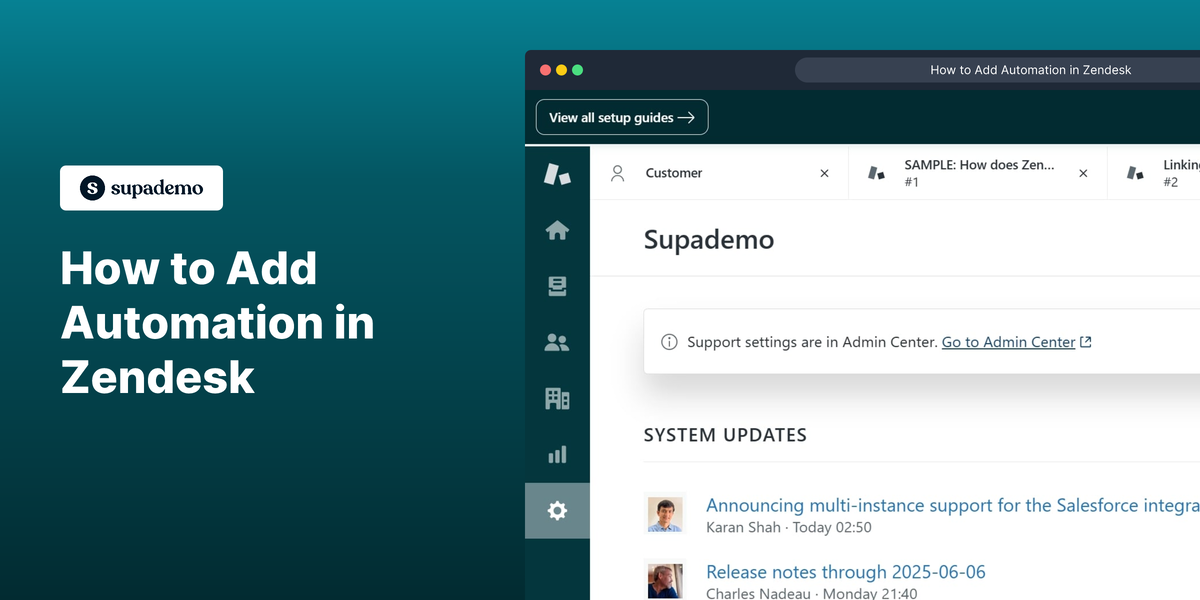Screen dimensions: 1200x600
Task: Open the Reporting bar chart icon
Action: click(x=557, y=455)
